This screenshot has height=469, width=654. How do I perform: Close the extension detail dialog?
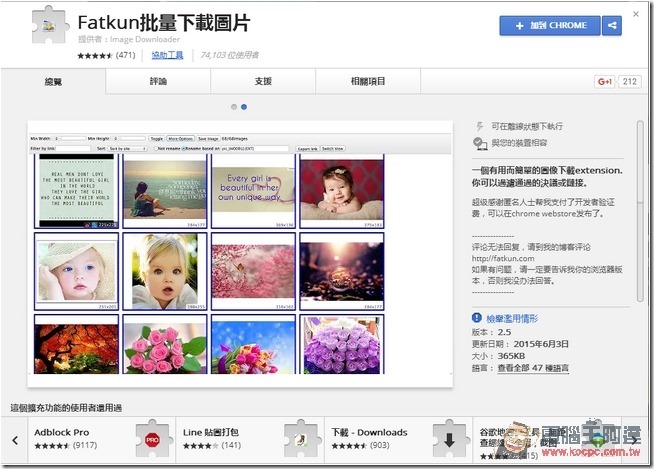[x=636, y=14]
